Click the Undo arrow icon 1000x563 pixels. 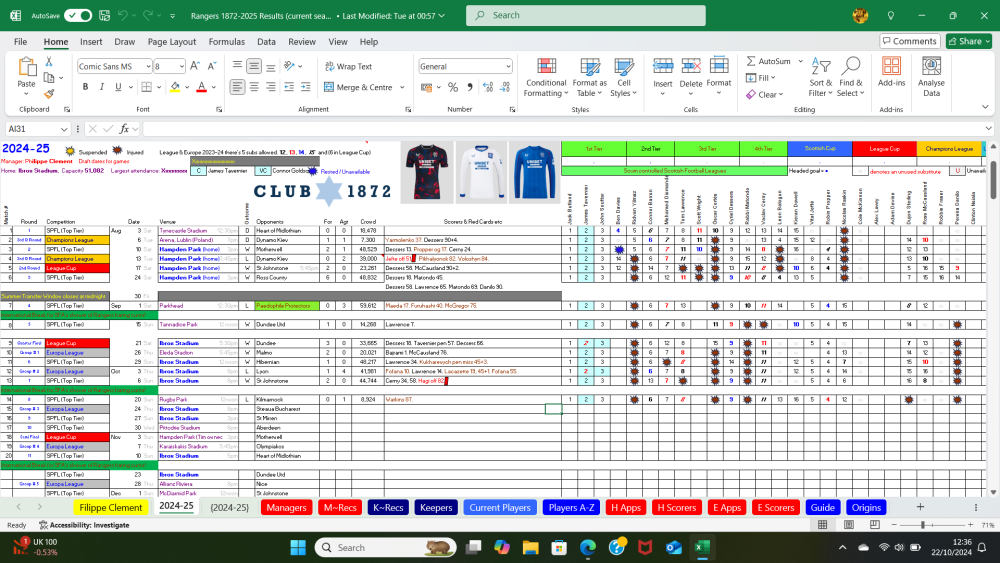123,15
